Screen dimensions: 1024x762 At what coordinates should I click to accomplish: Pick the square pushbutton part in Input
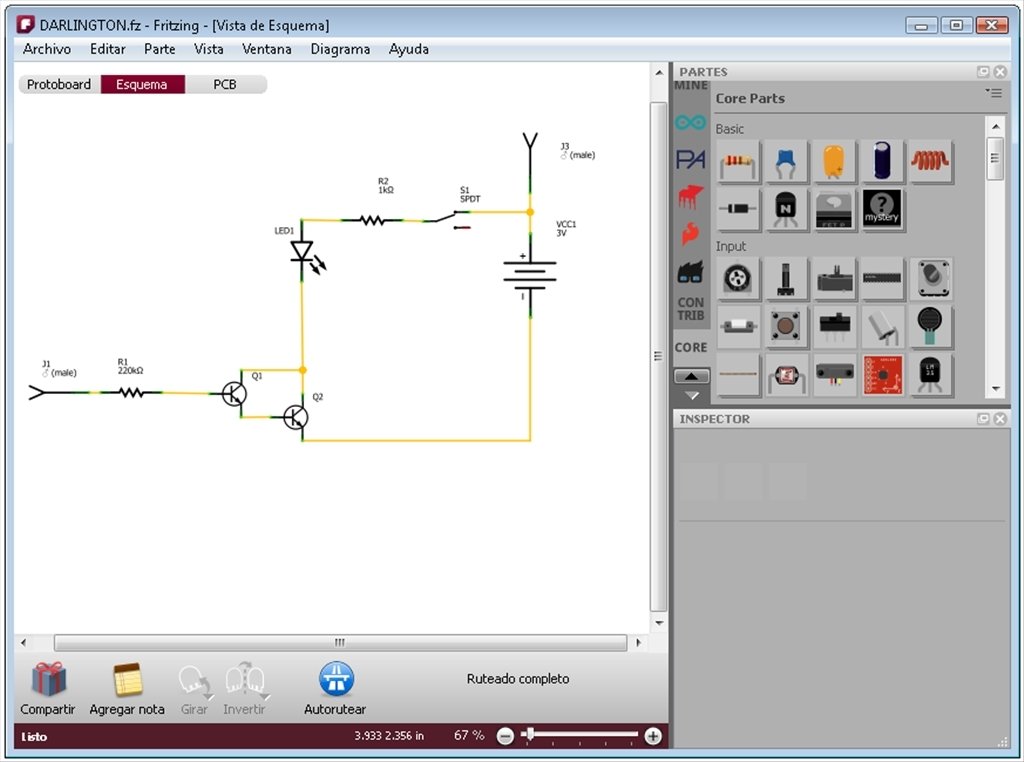pos(786,326)
